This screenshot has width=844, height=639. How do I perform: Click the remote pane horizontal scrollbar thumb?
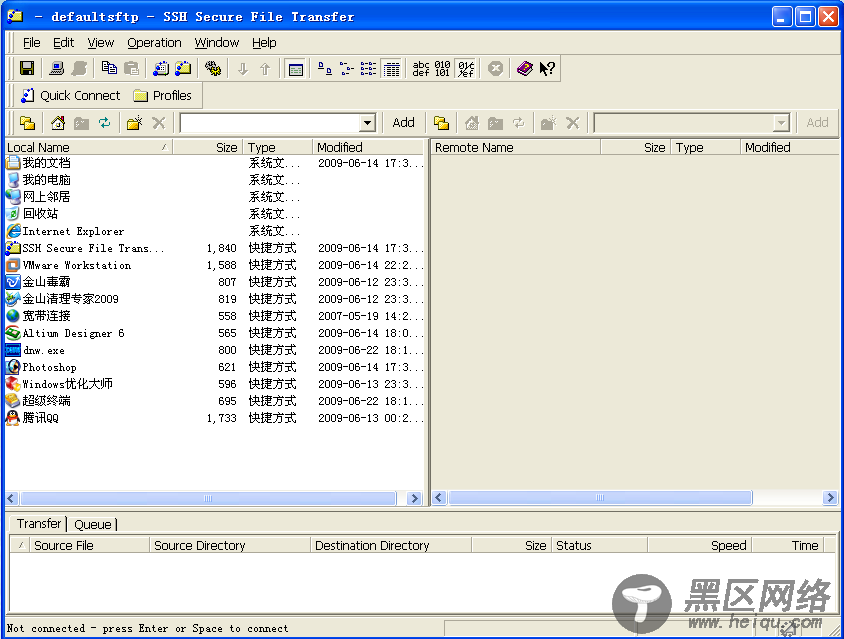(600, 498)
